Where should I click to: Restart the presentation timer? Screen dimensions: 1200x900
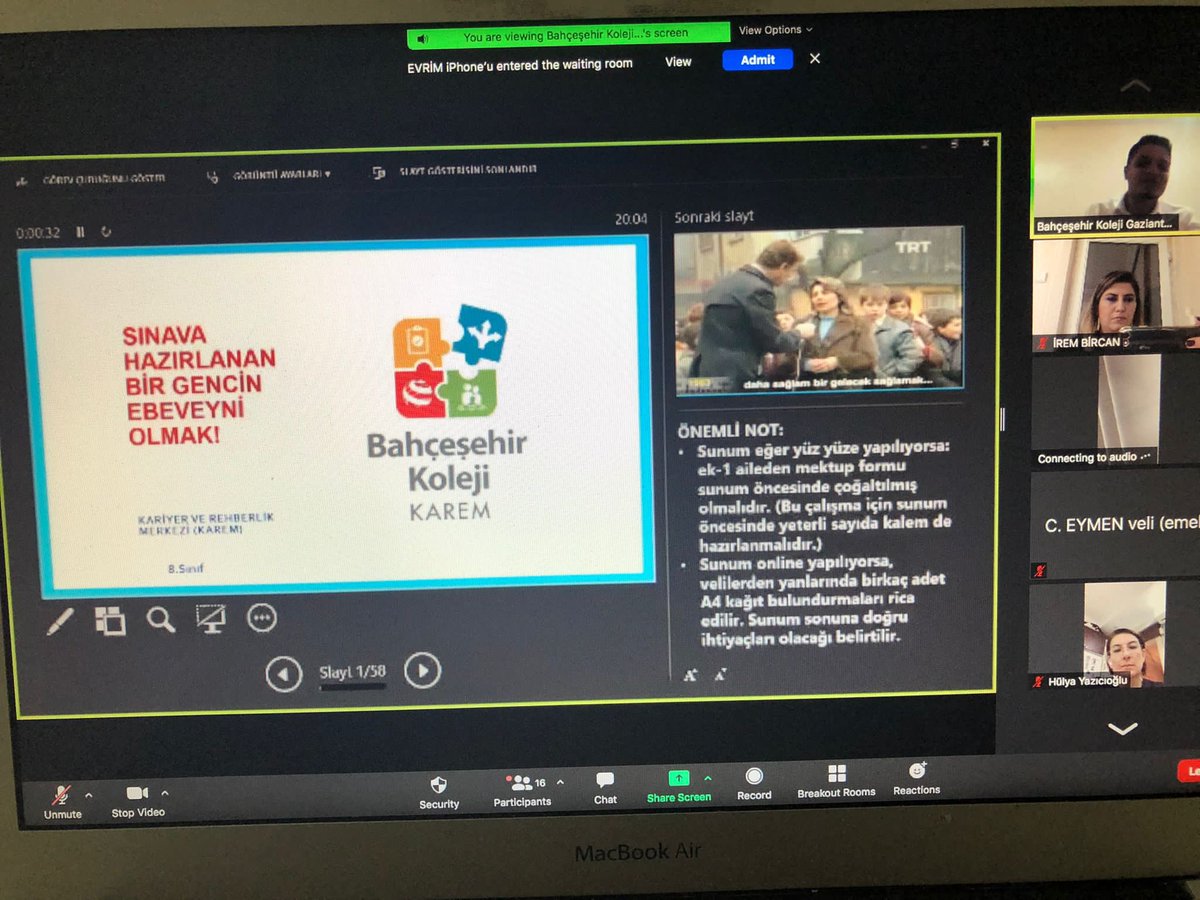point(106,232)
